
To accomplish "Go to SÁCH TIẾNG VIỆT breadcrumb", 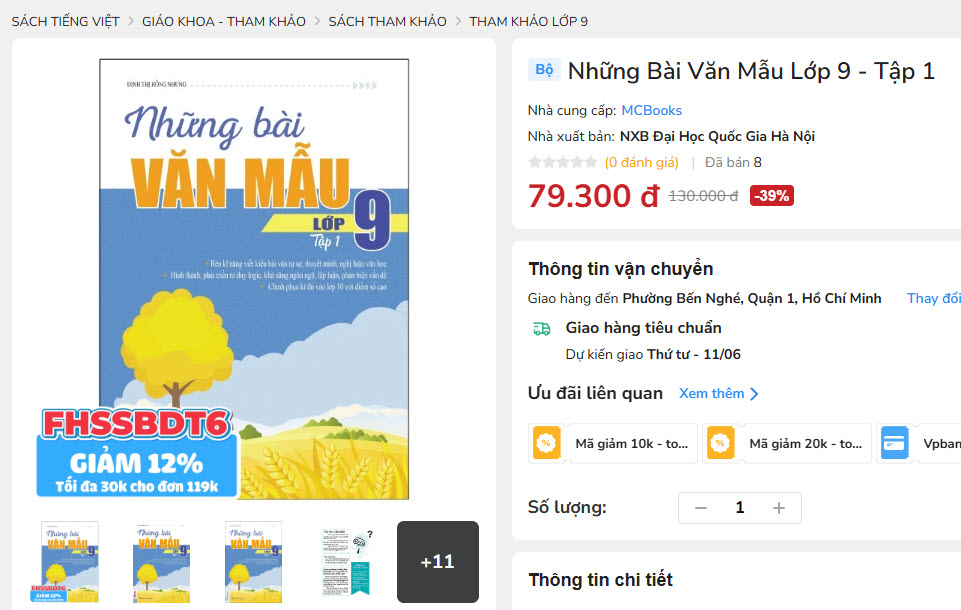I will [x=66, y=21].
